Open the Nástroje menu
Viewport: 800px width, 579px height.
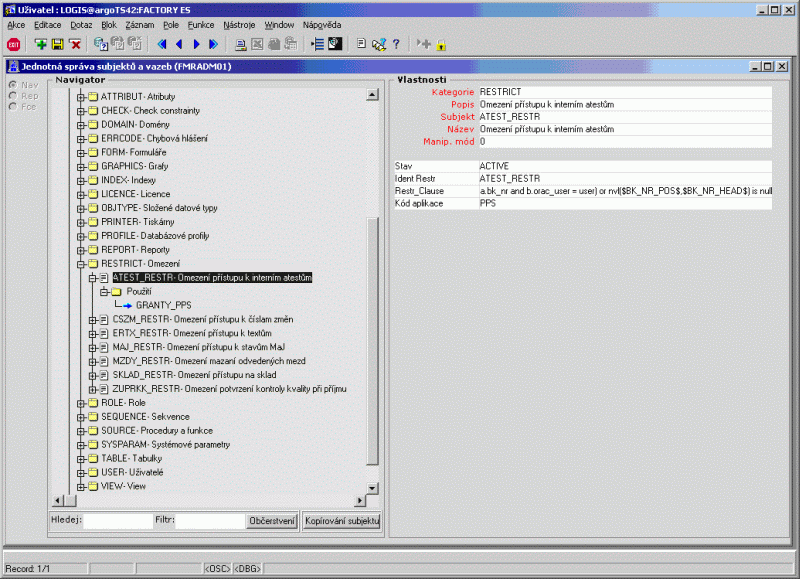pos(239,25)
